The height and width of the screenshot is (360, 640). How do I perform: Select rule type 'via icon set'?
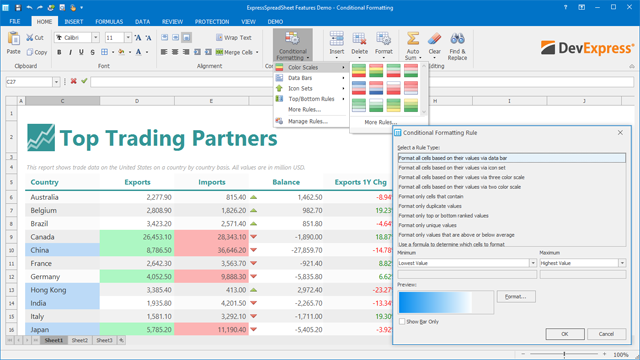511,168
